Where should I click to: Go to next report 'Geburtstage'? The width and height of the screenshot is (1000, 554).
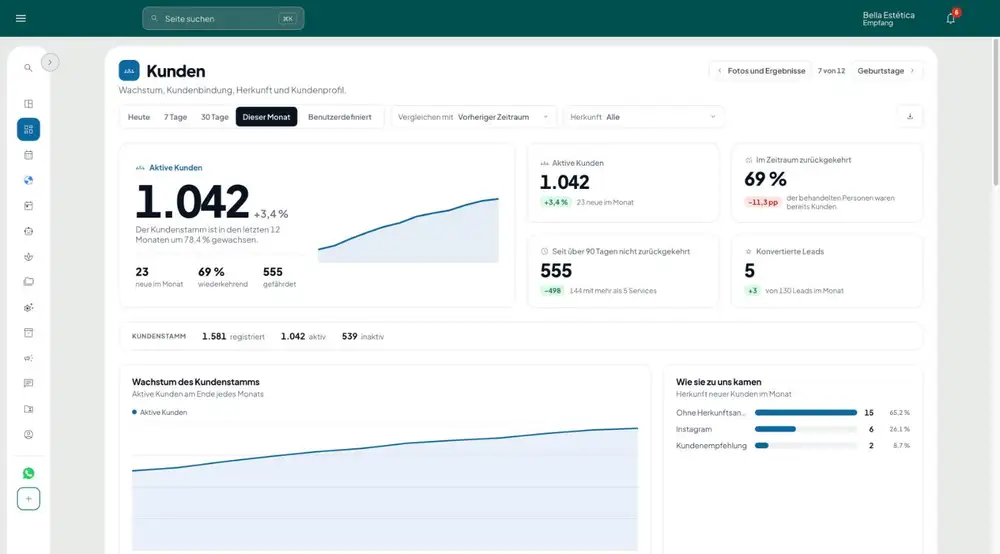click(x=886, y=71)
